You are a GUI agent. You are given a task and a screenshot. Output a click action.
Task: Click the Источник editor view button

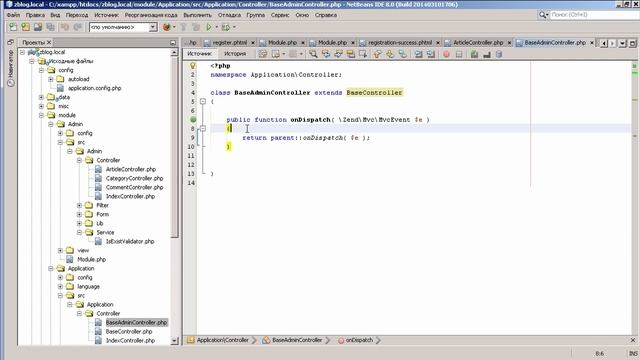coord(200,54)
